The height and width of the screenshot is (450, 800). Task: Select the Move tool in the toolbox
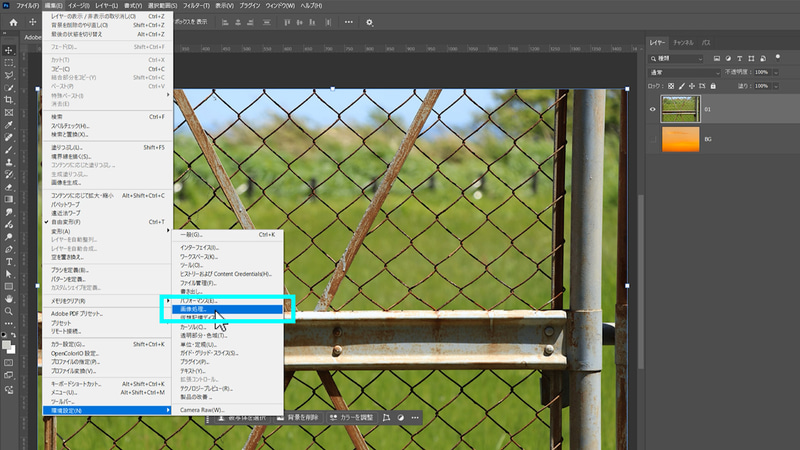click(x=9, y=50)
